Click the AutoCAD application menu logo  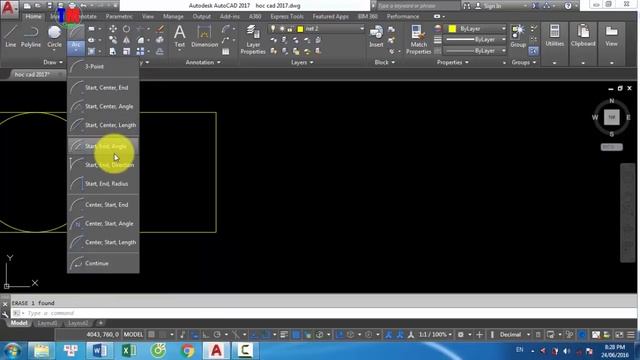tap(9, 8)
